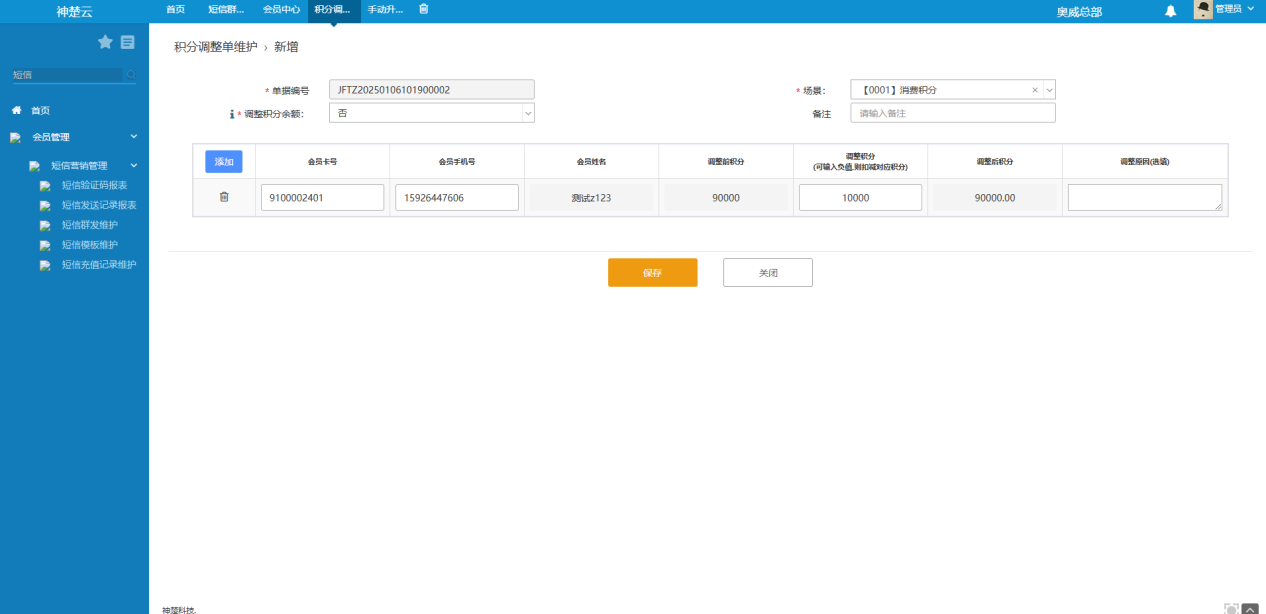This screenshot has height=614, width=1266.
Task: Switch to the 手动升... tab
Action: pos(385,9)
